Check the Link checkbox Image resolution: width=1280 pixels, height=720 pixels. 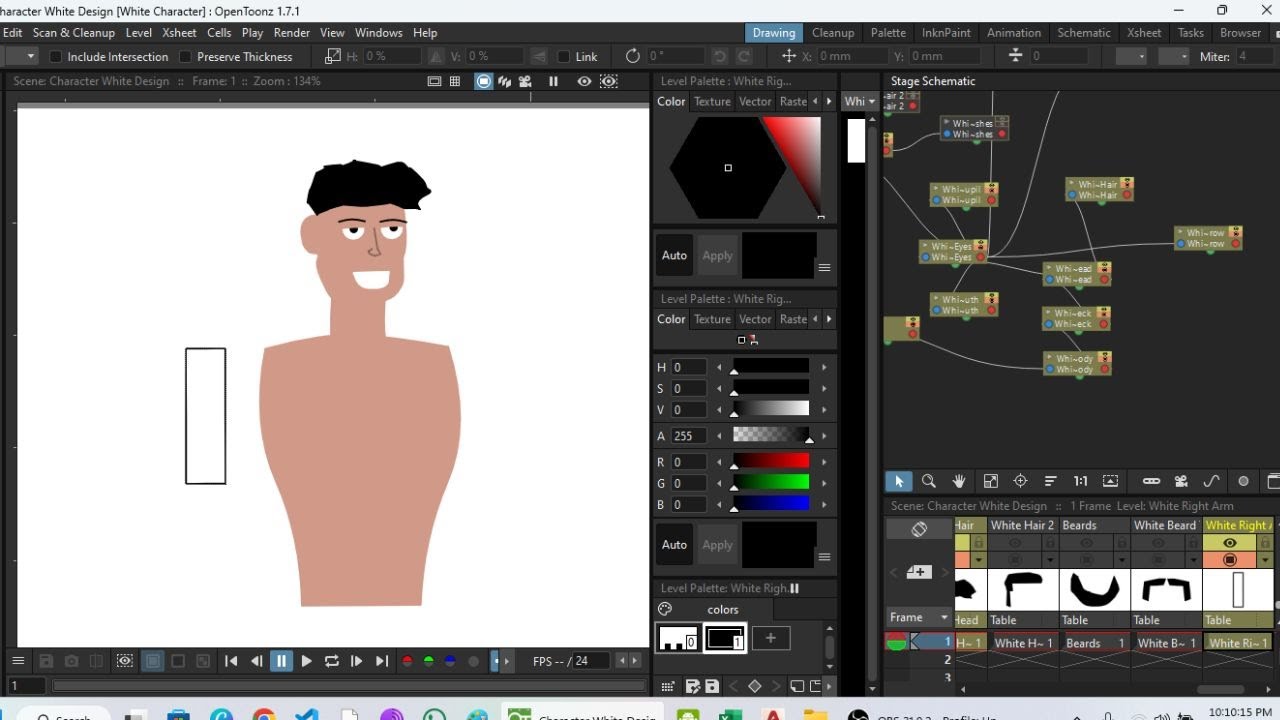tap(564, 57)
